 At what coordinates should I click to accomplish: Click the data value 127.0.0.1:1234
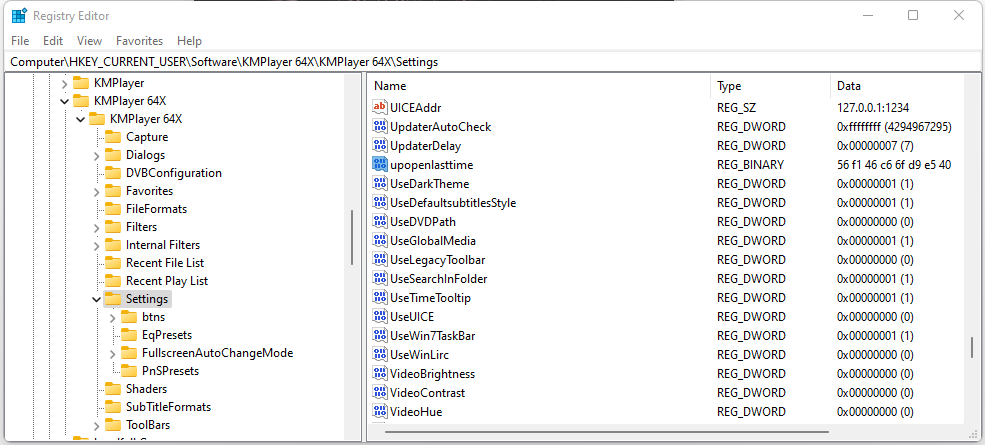tap(873, 107)
